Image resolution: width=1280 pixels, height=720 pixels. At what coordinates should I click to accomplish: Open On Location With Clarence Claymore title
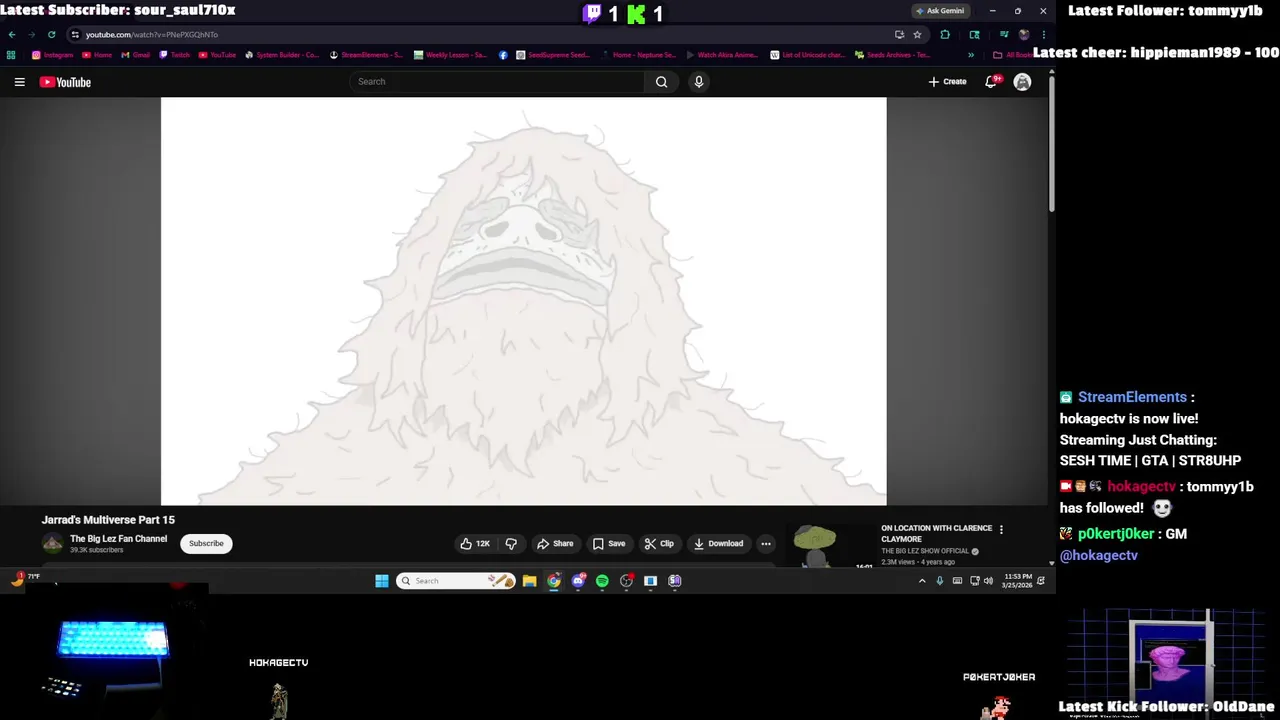936,533
